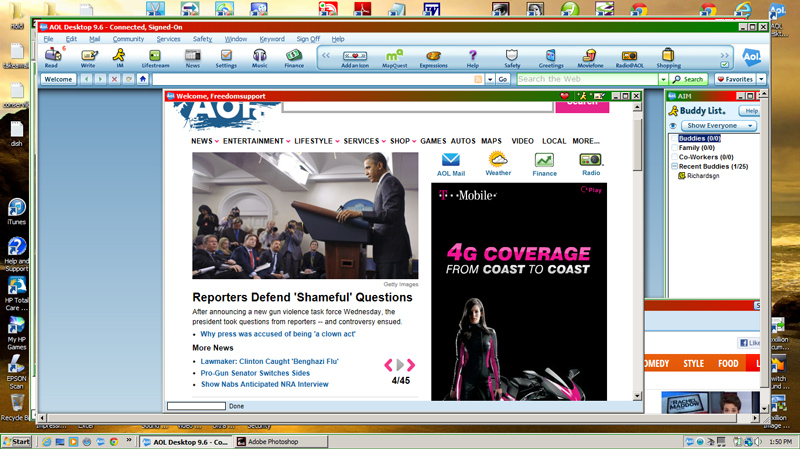Open the iTunes desktop icon
The height and width of the screenshot is (449, 800).
(x=16, y=211)
